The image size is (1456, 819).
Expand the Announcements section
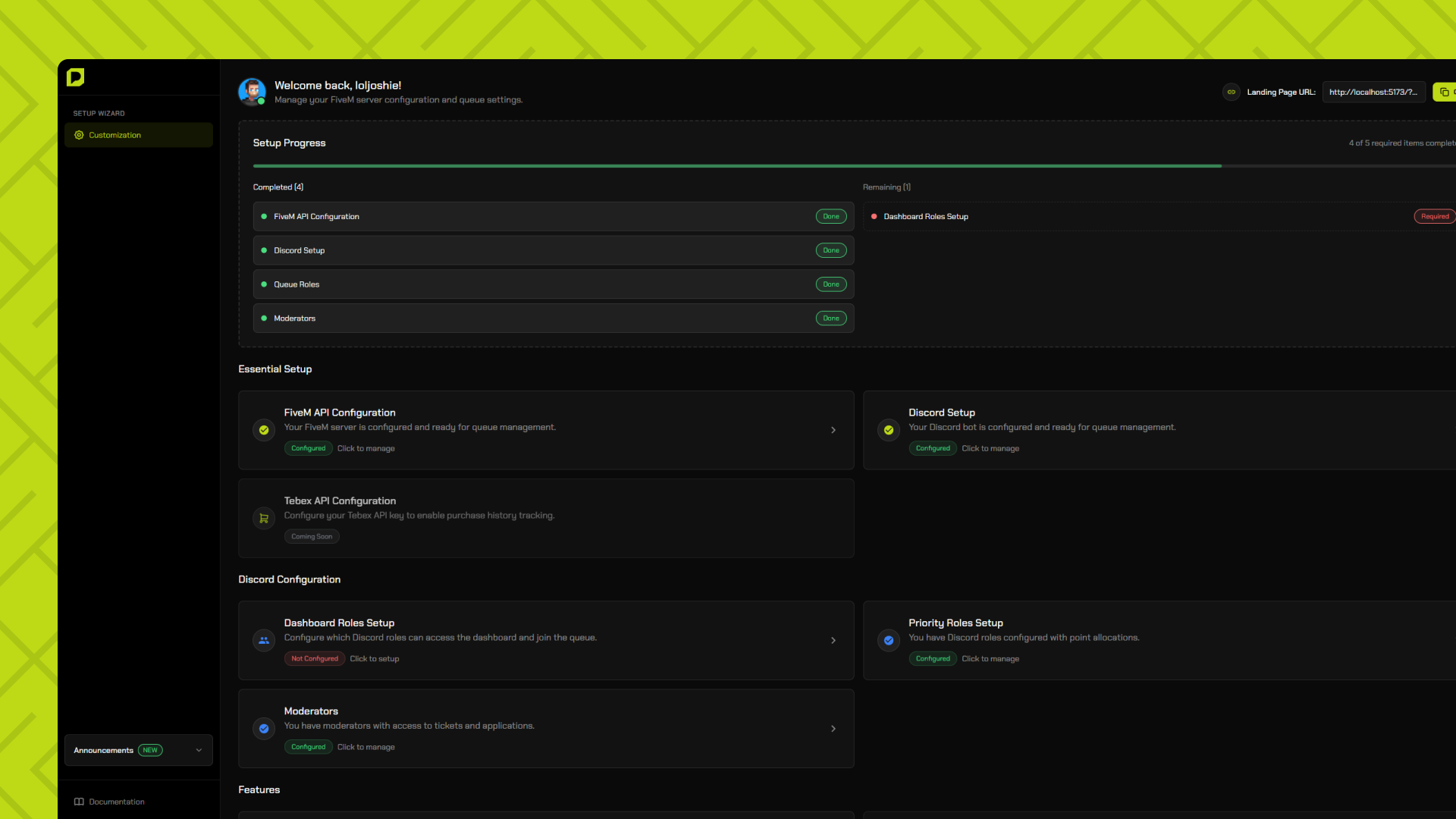[199, 750]
